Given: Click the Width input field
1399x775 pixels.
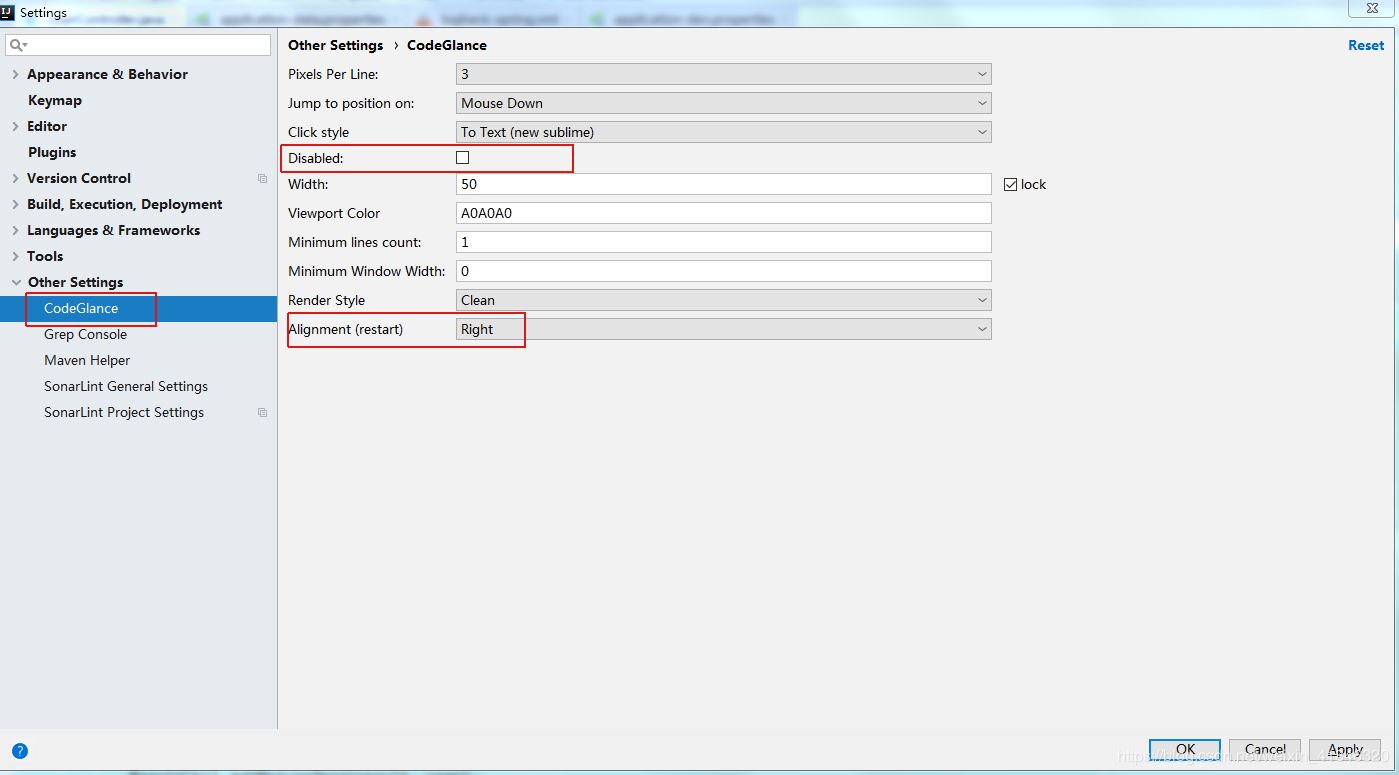Looking at the screenshot, I should point(724,184).
